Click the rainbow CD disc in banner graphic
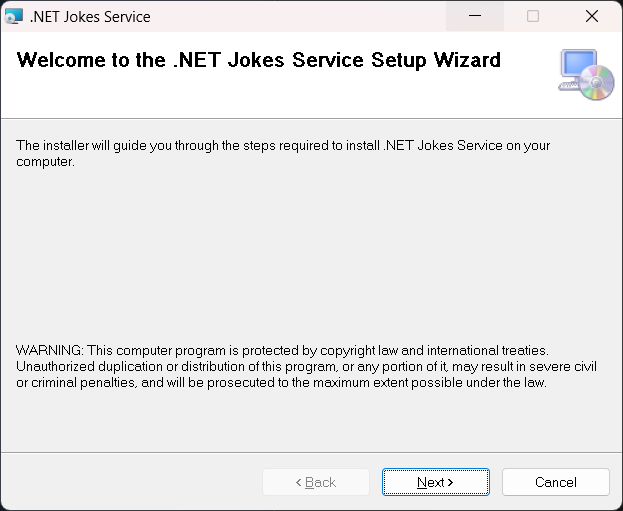 click(596, 82)
